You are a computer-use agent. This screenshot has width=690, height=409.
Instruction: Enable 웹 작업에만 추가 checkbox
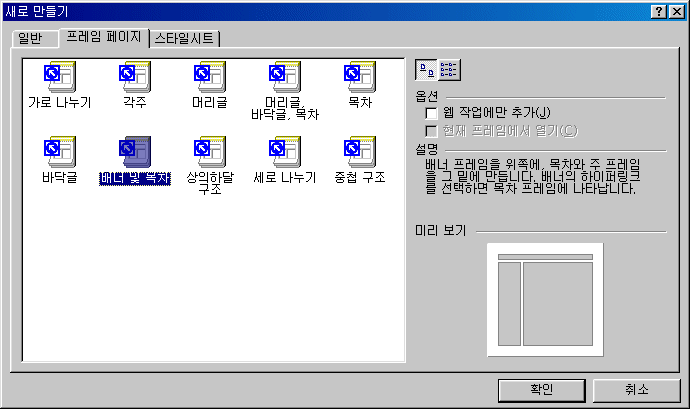click(x=431, y=114)
